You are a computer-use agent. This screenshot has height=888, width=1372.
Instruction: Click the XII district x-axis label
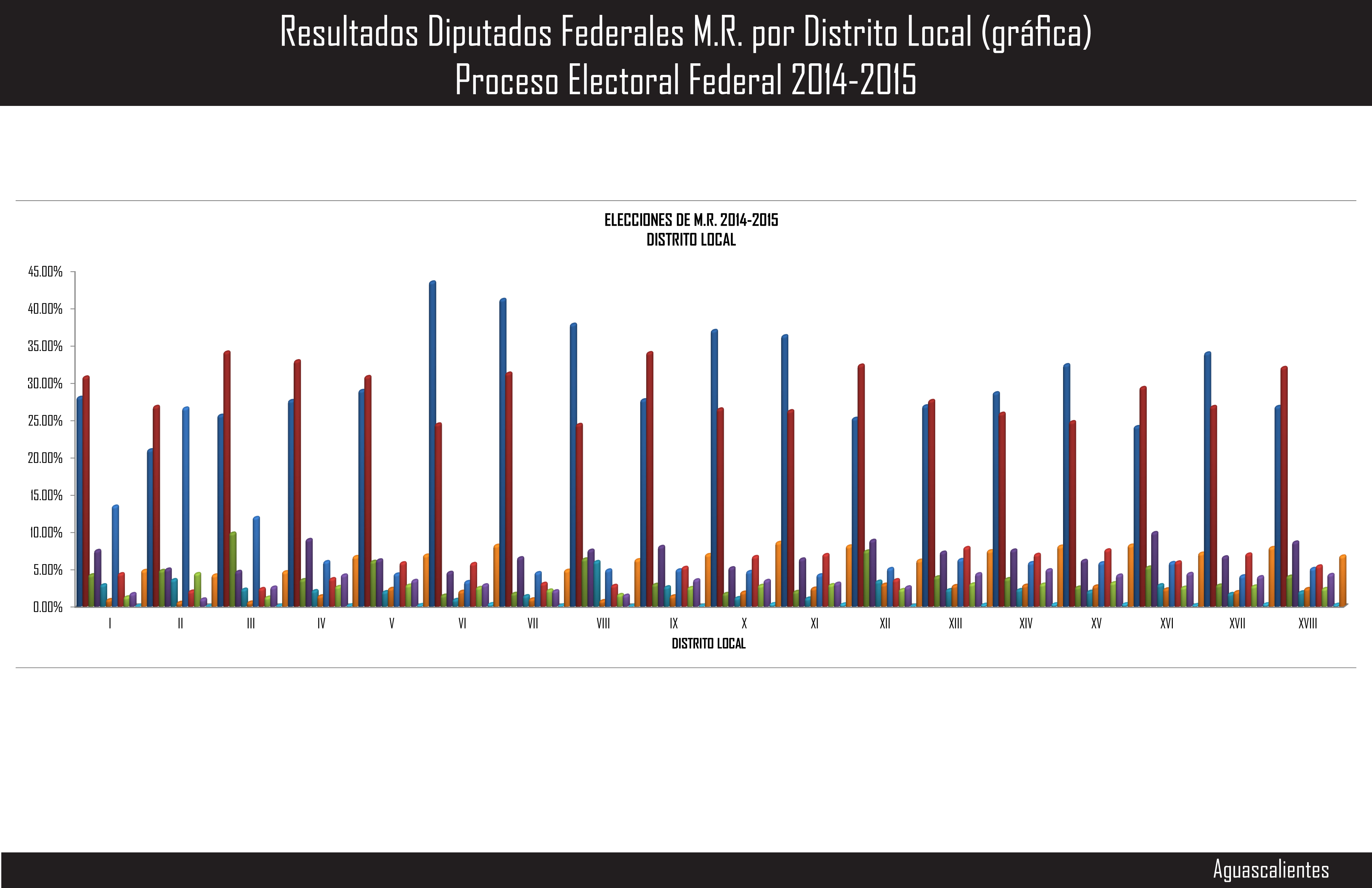[885, 623]
